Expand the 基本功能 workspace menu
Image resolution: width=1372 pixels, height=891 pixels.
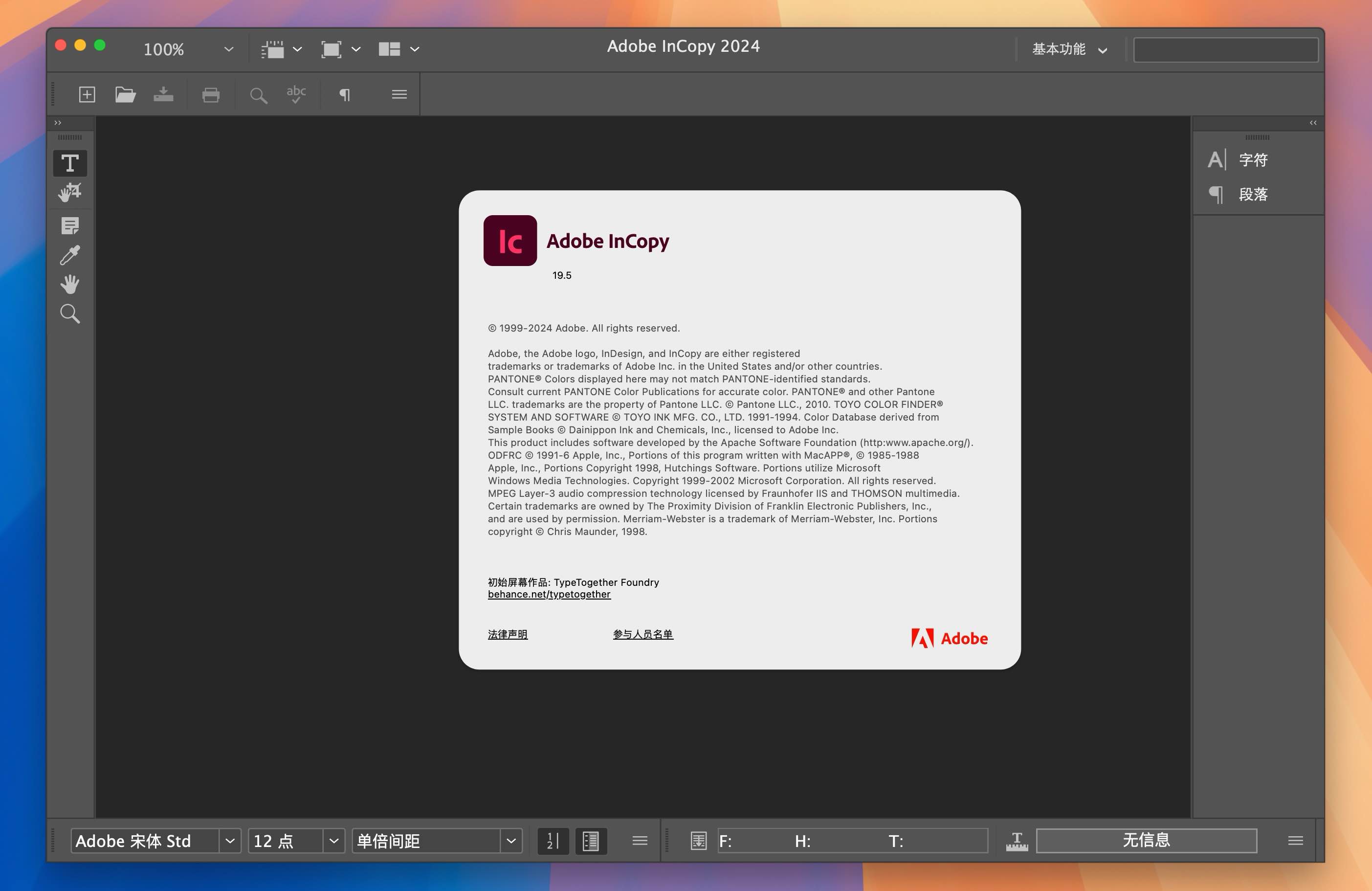coord(1068,49)
